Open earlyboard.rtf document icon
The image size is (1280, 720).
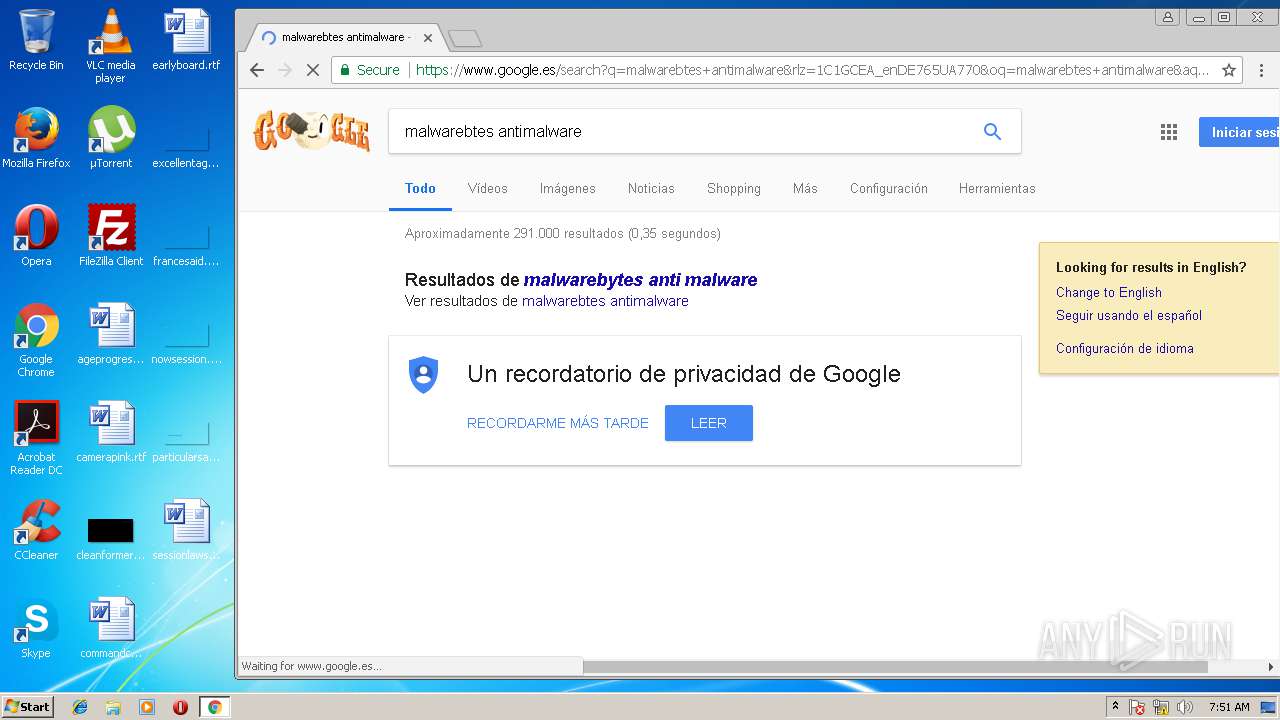(x=186, y=40)
